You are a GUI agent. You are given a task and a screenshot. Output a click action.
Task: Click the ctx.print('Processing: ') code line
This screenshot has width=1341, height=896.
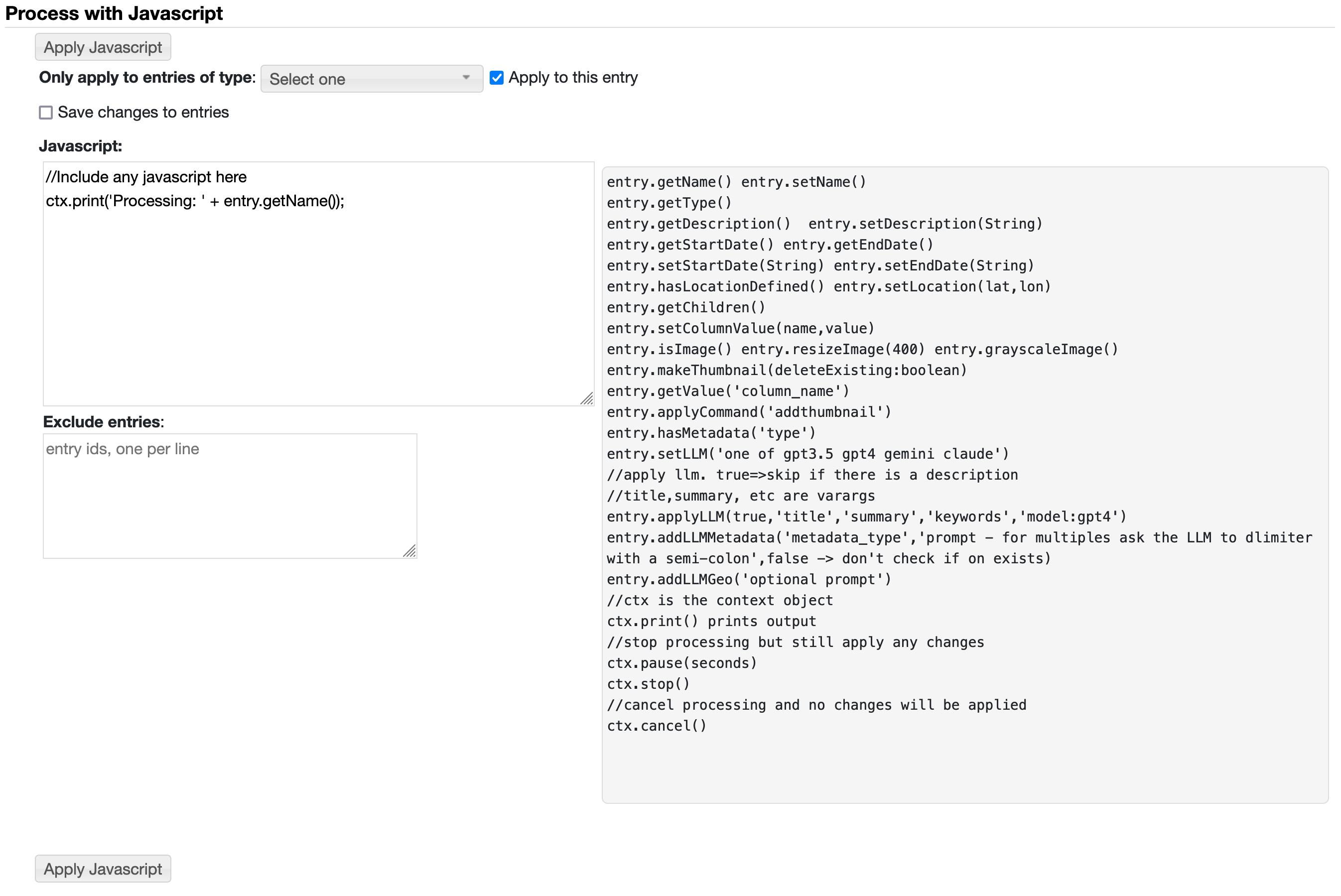(x=195, y=201)
